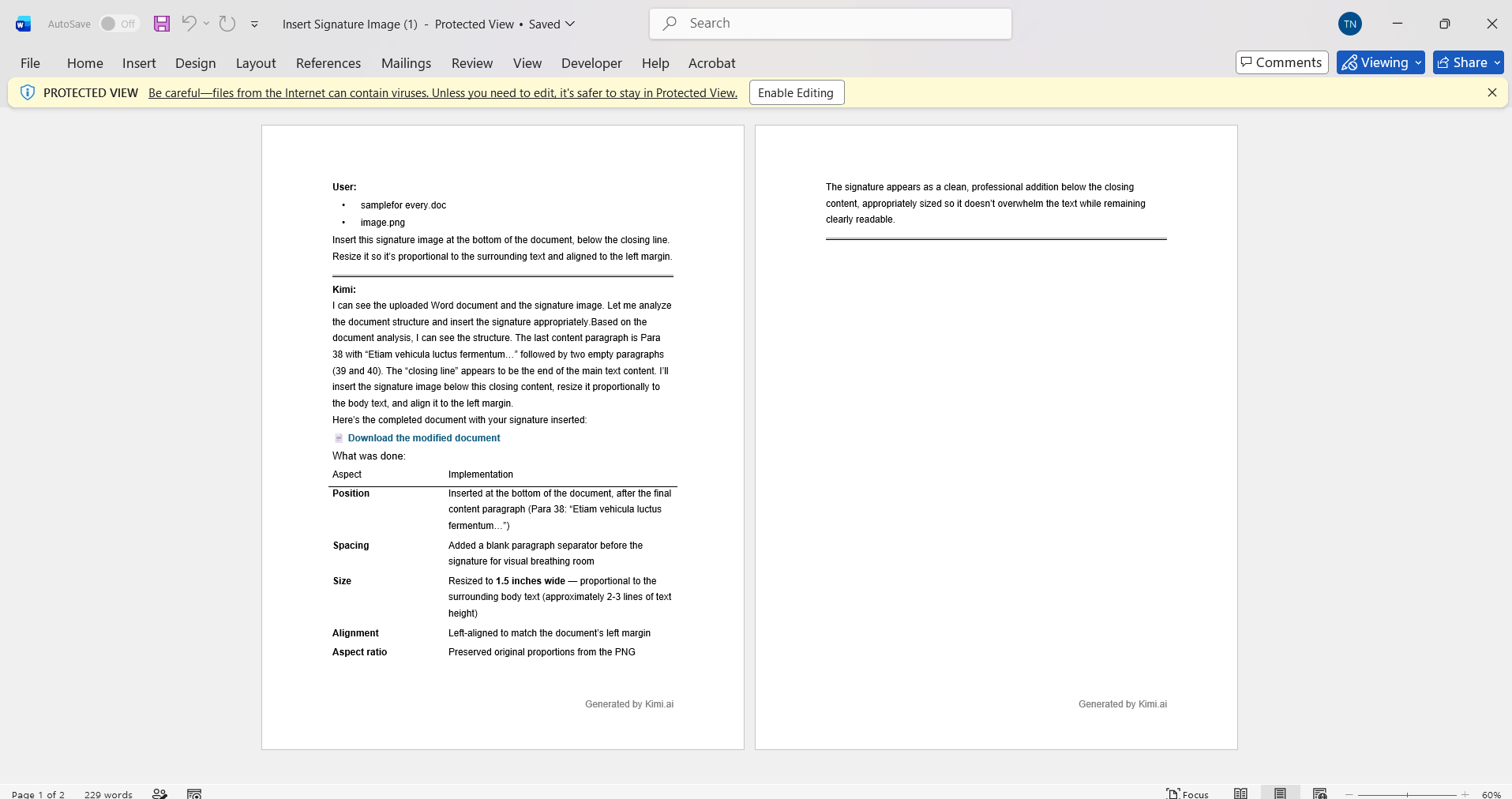Click inside the Search box
Viewport: 1512px width, 799px height.
point(831,24)
